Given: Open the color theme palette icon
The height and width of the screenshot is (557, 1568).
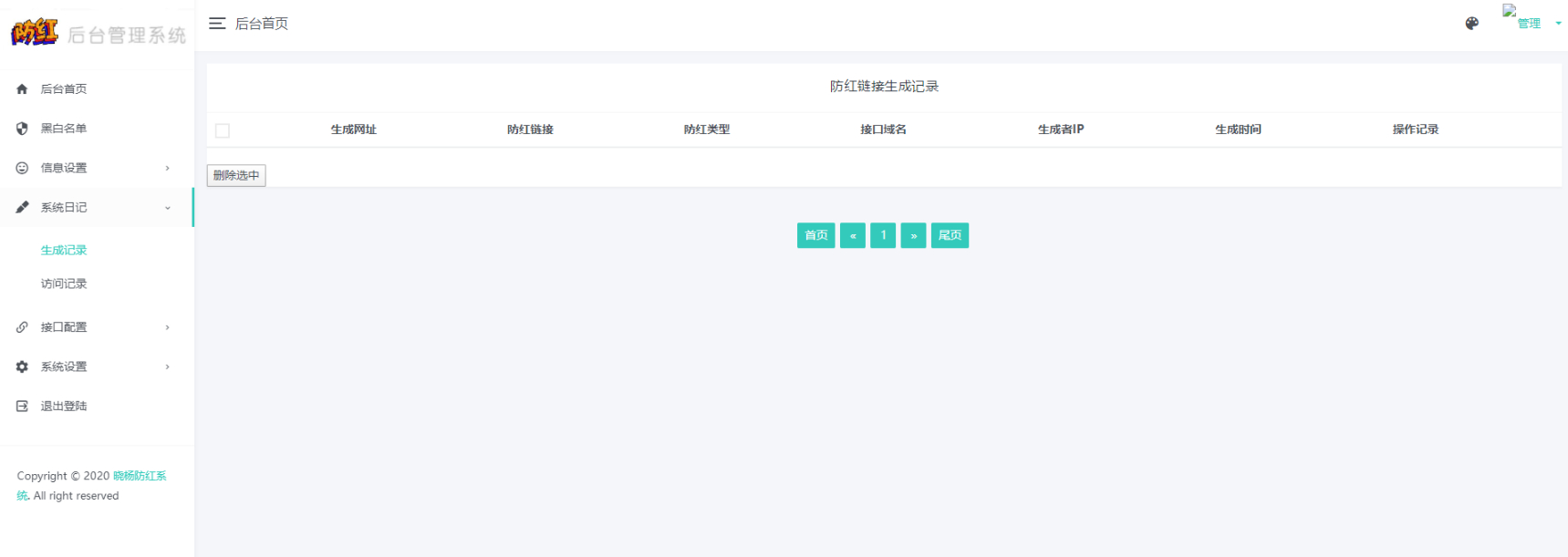Looking at the screenshot, I should click(1471, 24).
